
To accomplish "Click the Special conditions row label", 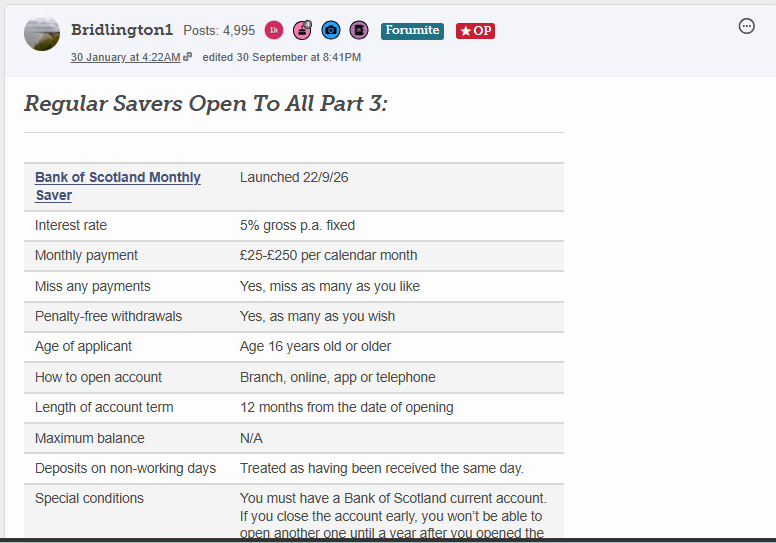I will tap(89, 498).
